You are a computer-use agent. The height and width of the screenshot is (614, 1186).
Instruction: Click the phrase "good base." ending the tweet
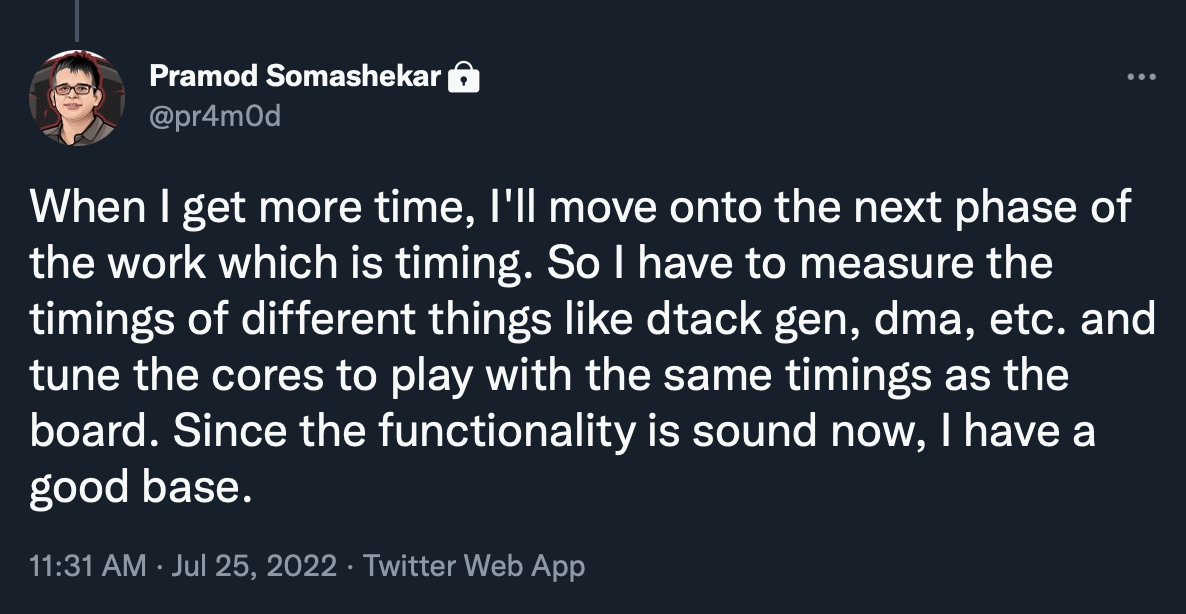point(140,488)
